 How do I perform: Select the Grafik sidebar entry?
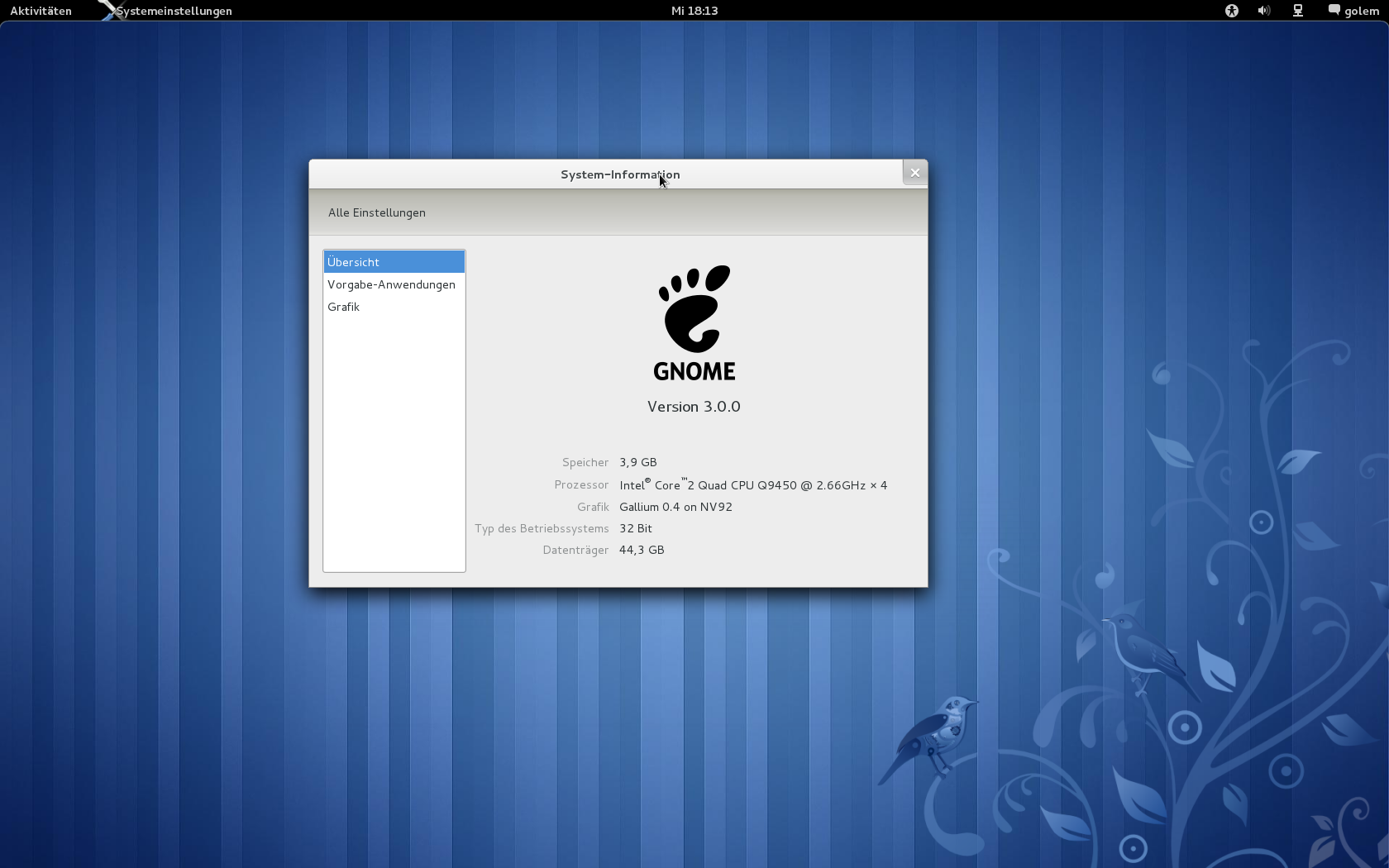(x=344, y=307)
